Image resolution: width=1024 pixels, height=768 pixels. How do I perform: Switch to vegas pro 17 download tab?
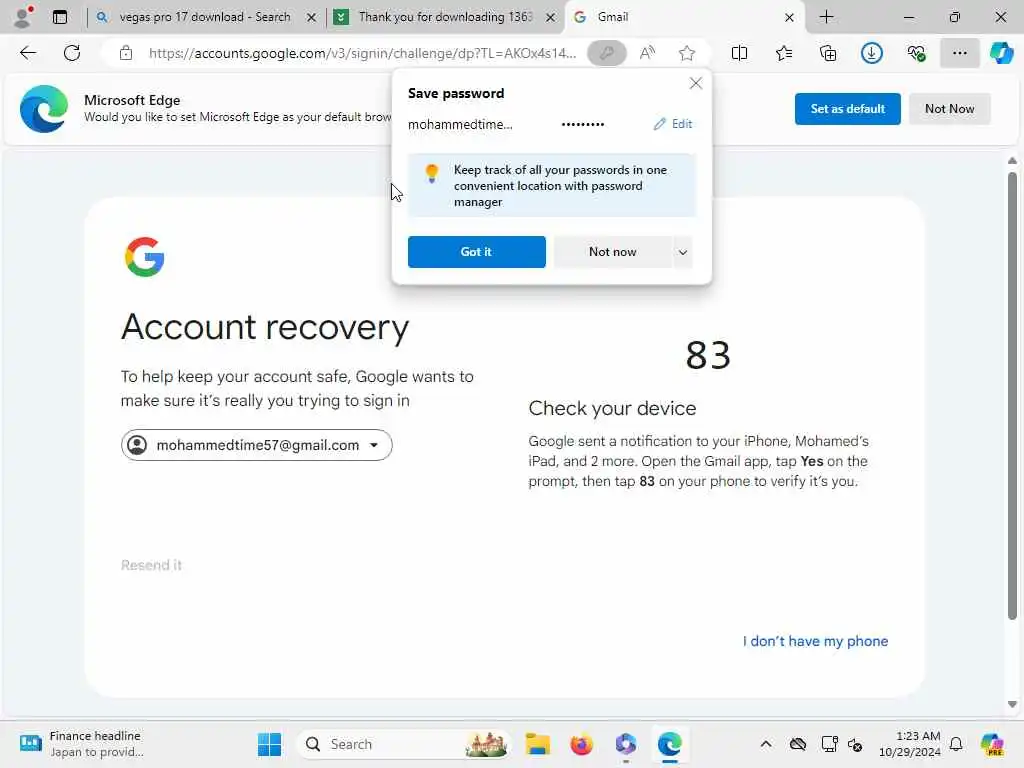click(x=204, y=17)
